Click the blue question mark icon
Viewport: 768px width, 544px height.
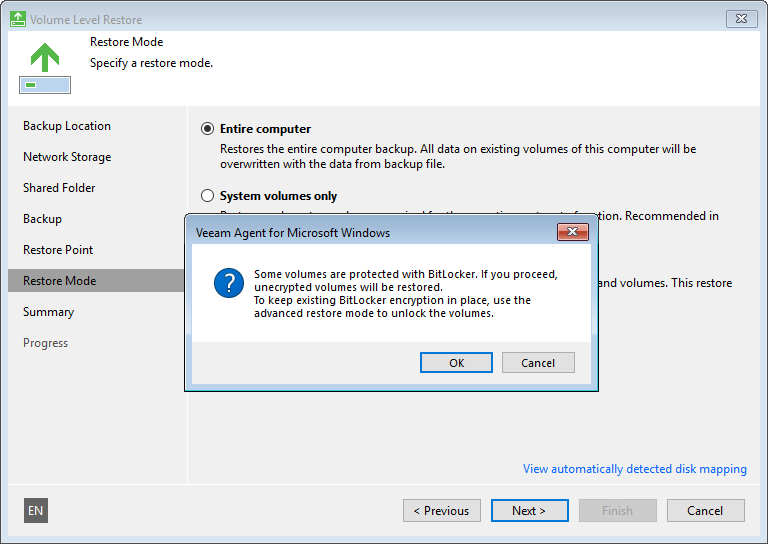[x=229, y=283]
